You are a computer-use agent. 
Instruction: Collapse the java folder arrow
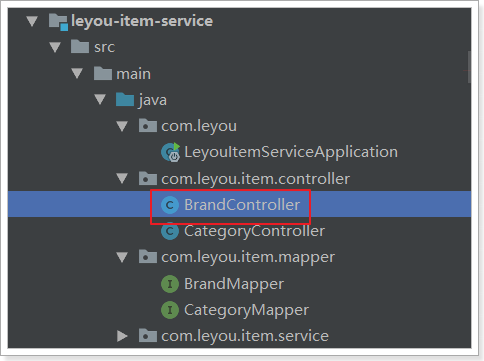click(100, 100)
